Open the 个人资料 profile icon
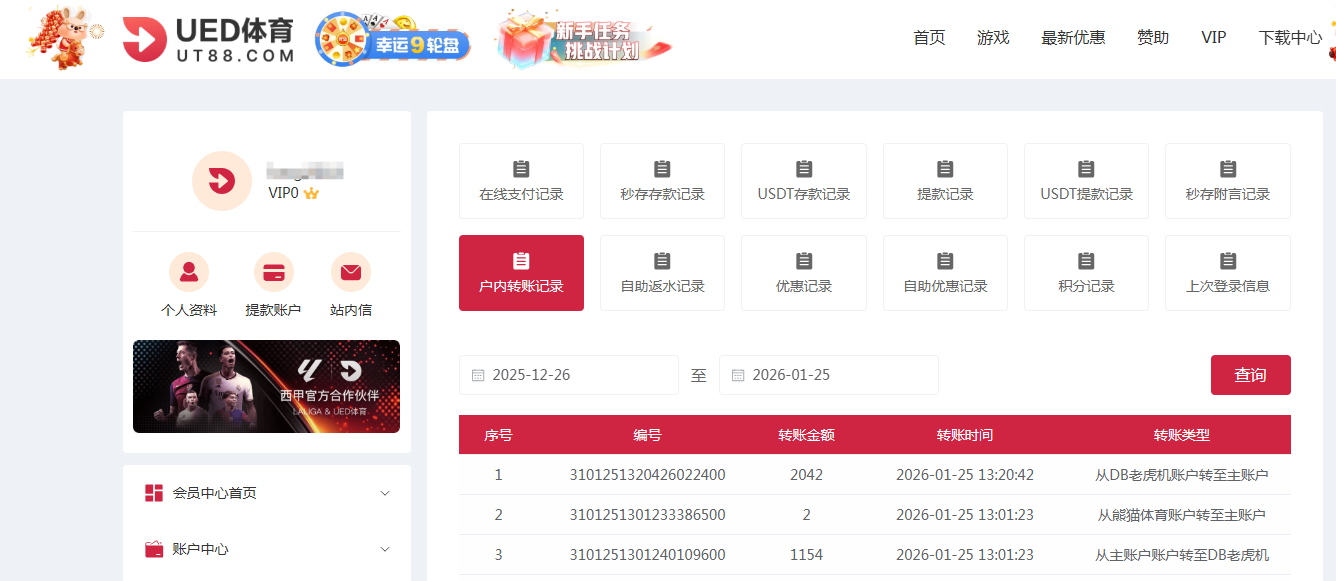Image resolution: width=1336 pixels, height=581 pixels. pyautogui.click(x=190, y=271)
